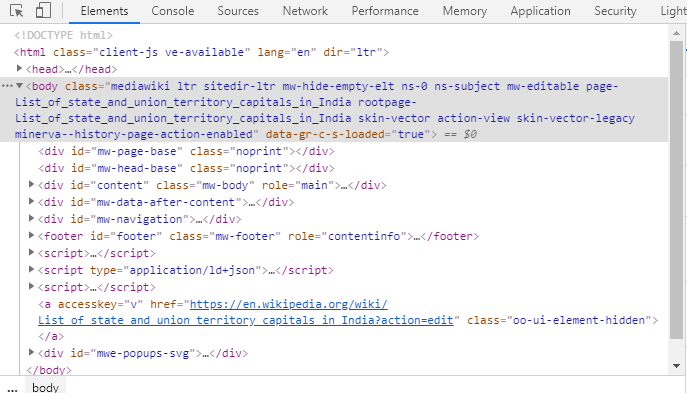Image resolution: width=687 pixels, height=393 pixels.
Task: Expand the application/ld+json script node
Action: pyautogui.click(x=31, y=269)
